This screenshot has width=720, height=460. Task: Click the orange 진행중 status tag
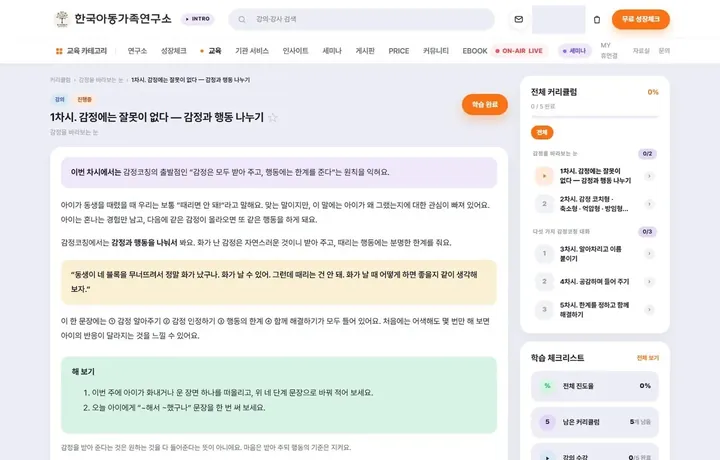[84, 100]
